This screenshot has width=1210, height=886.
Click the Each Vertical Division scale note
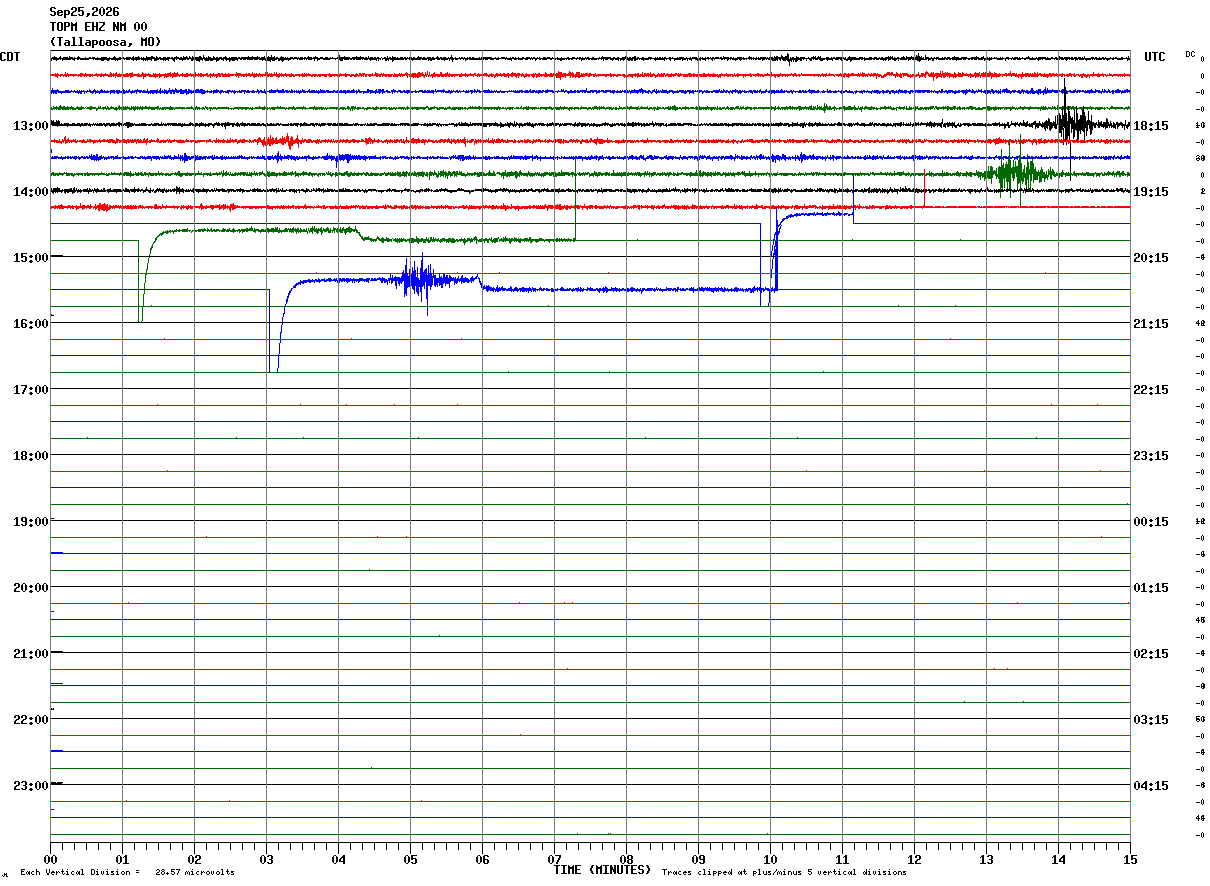(x=127, y=872)
